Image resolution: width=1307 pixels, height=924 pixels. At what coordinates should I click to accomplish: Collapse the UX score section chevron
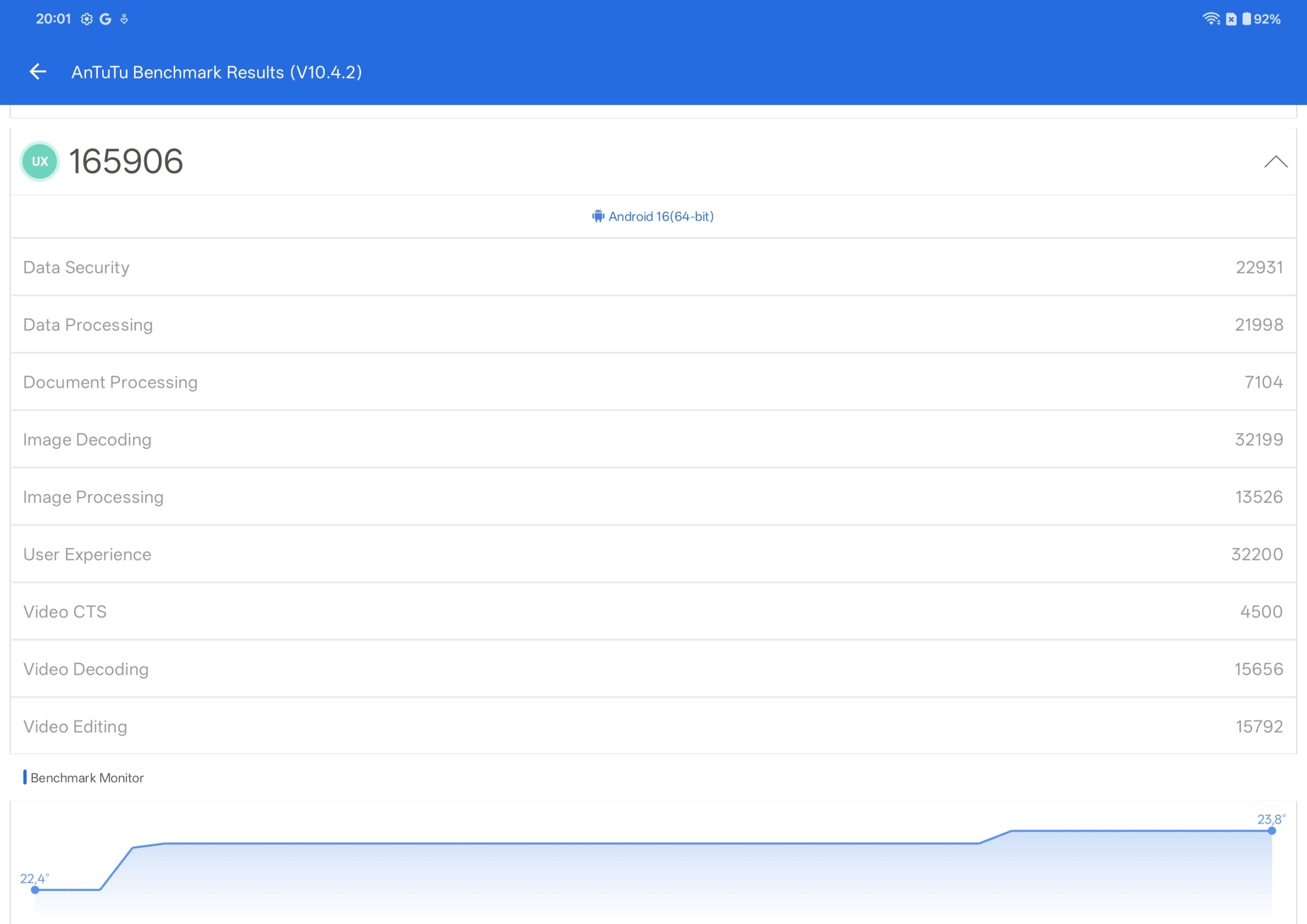point(1276,162)
